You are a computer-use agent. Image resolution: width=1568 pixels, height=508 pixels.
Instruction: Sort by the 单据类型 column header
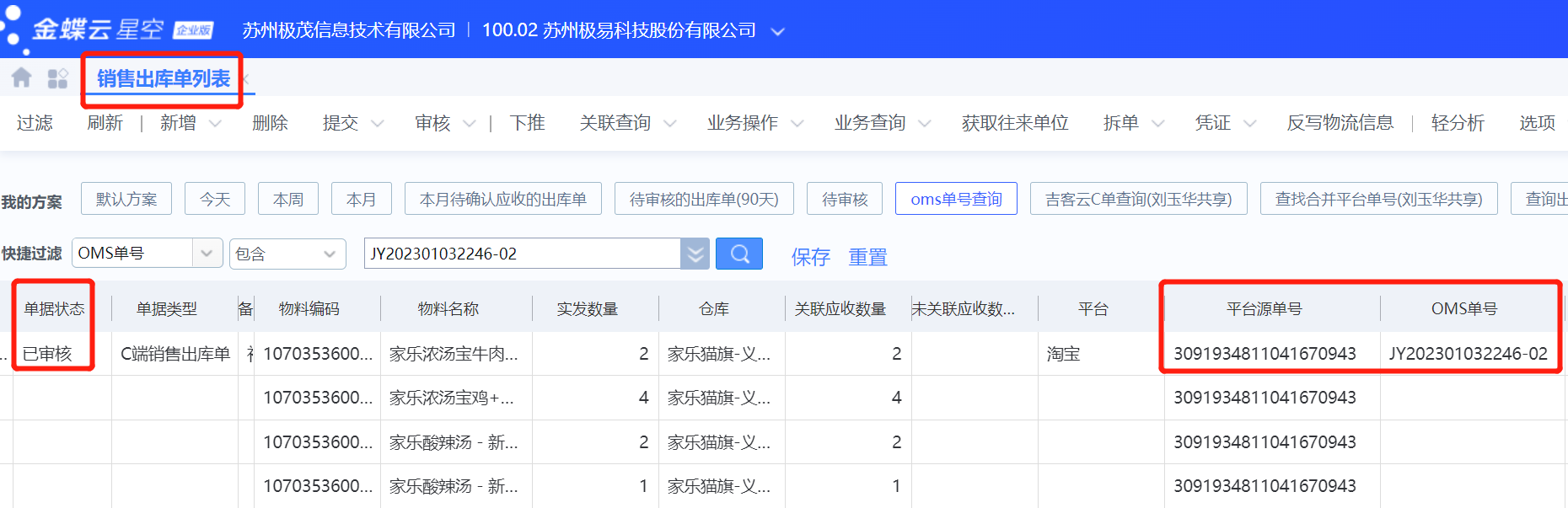[167, 309]
